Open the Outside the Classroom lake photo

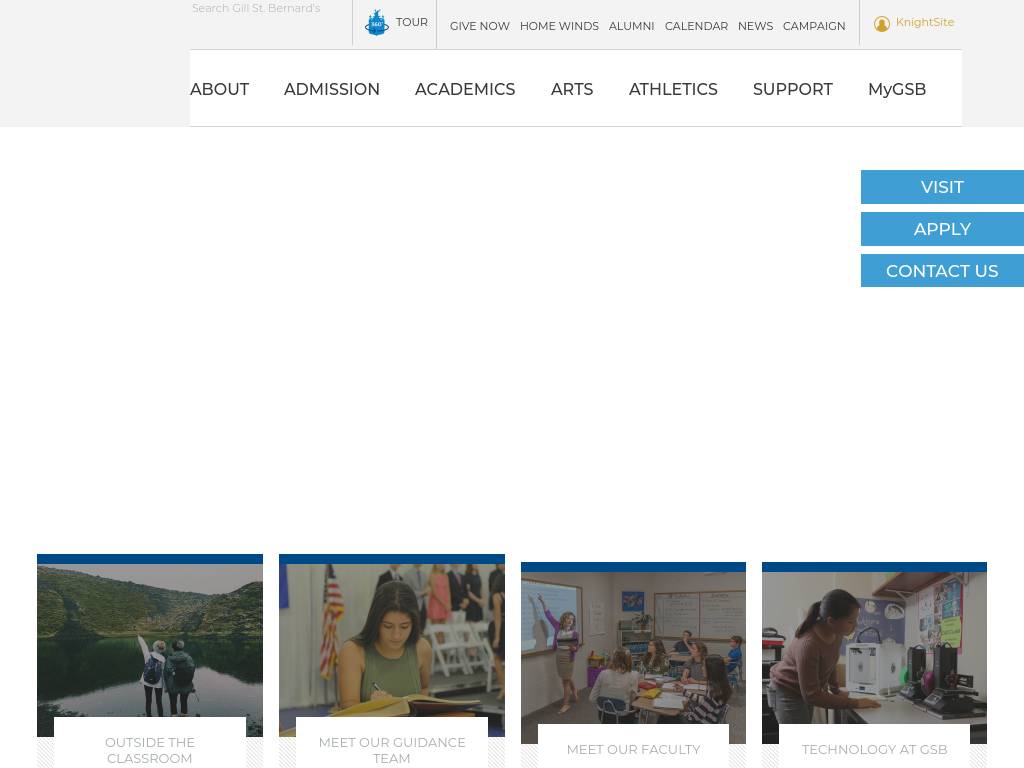[x=150, y=640]
